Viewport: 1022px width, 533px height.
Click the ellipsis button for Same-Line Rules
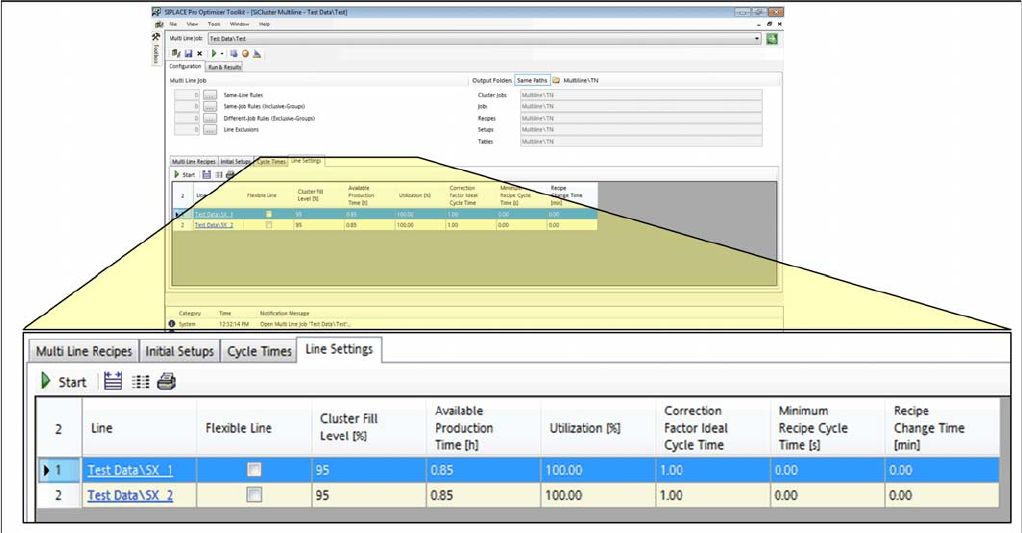click(x=210, y=95)
